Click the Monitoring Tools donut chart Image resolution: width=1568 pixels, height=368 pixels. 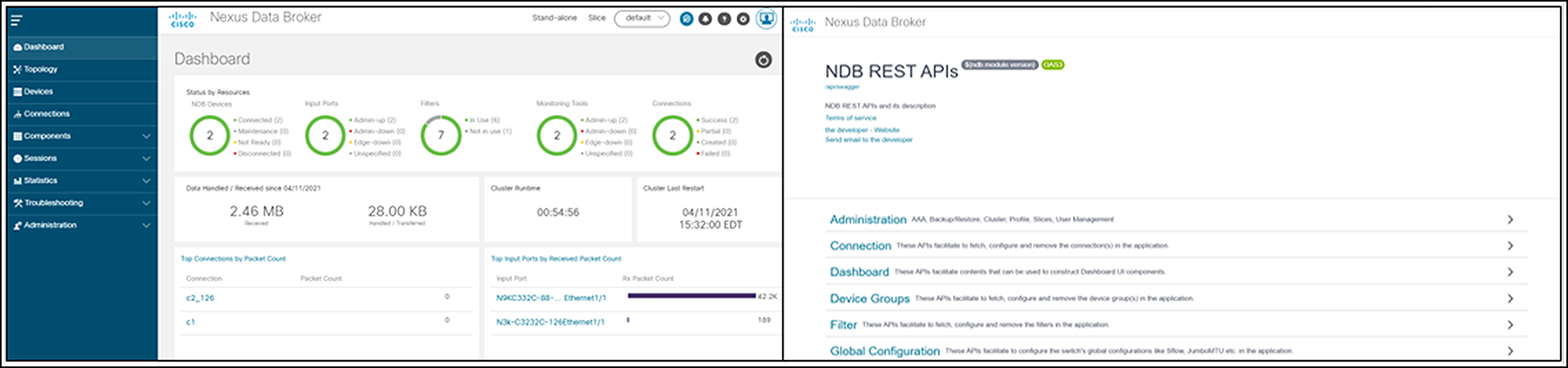(x=557, y=135)
